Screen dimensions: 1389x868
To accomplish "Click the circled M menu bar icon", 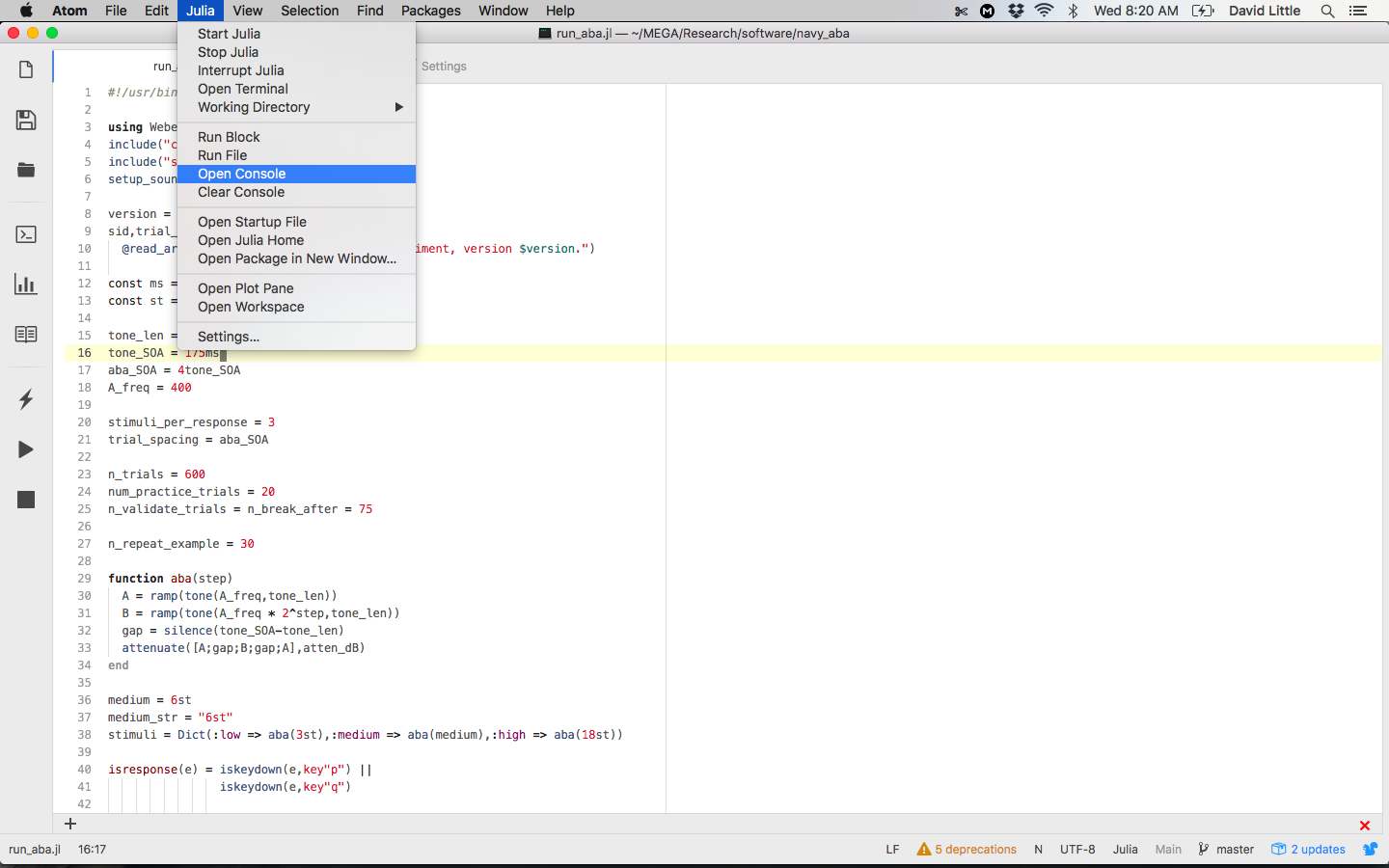I will (988, 11).
